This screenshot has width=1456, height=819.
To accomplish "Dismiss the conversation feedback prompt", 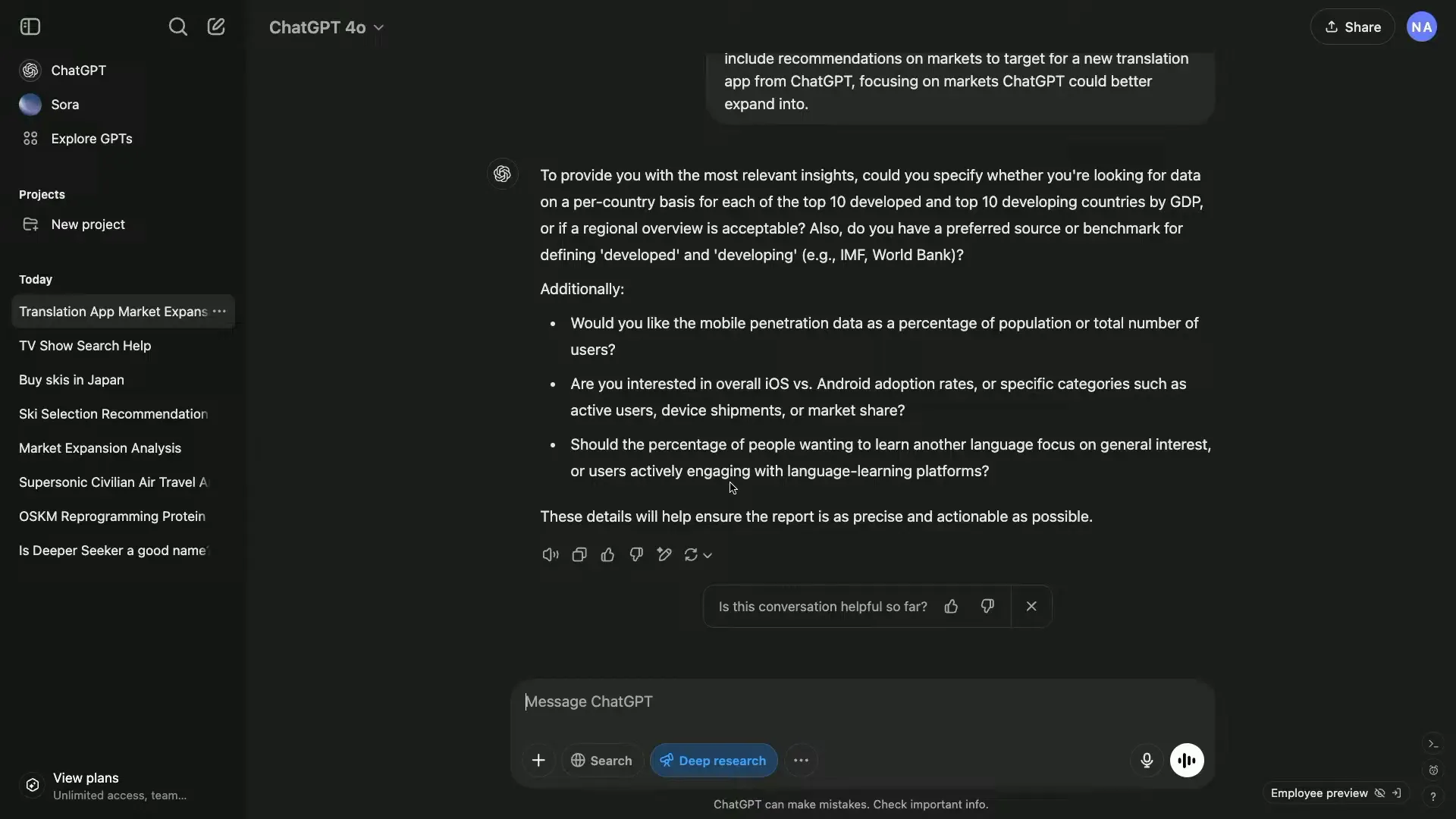I will pos(1031,606).
